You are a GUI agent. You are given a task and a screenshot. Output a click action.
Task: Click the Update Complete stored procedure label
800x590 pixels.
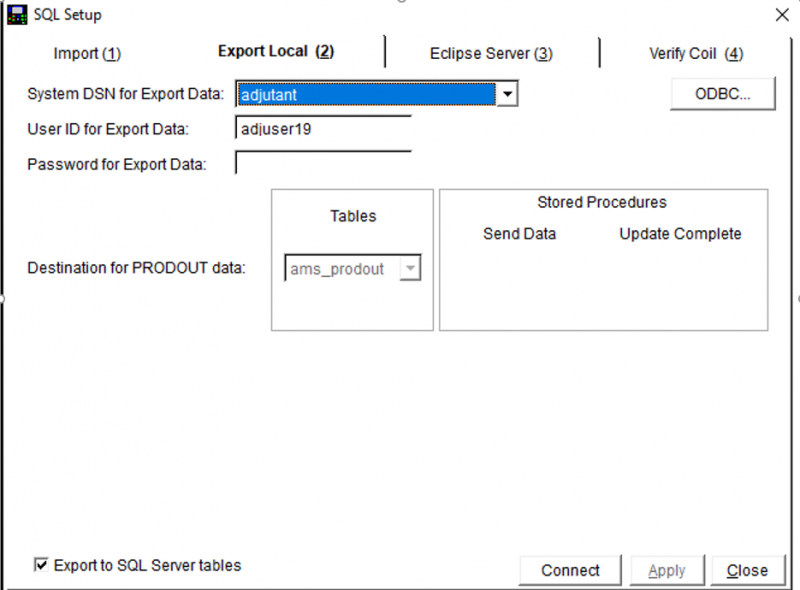point(680,234)
